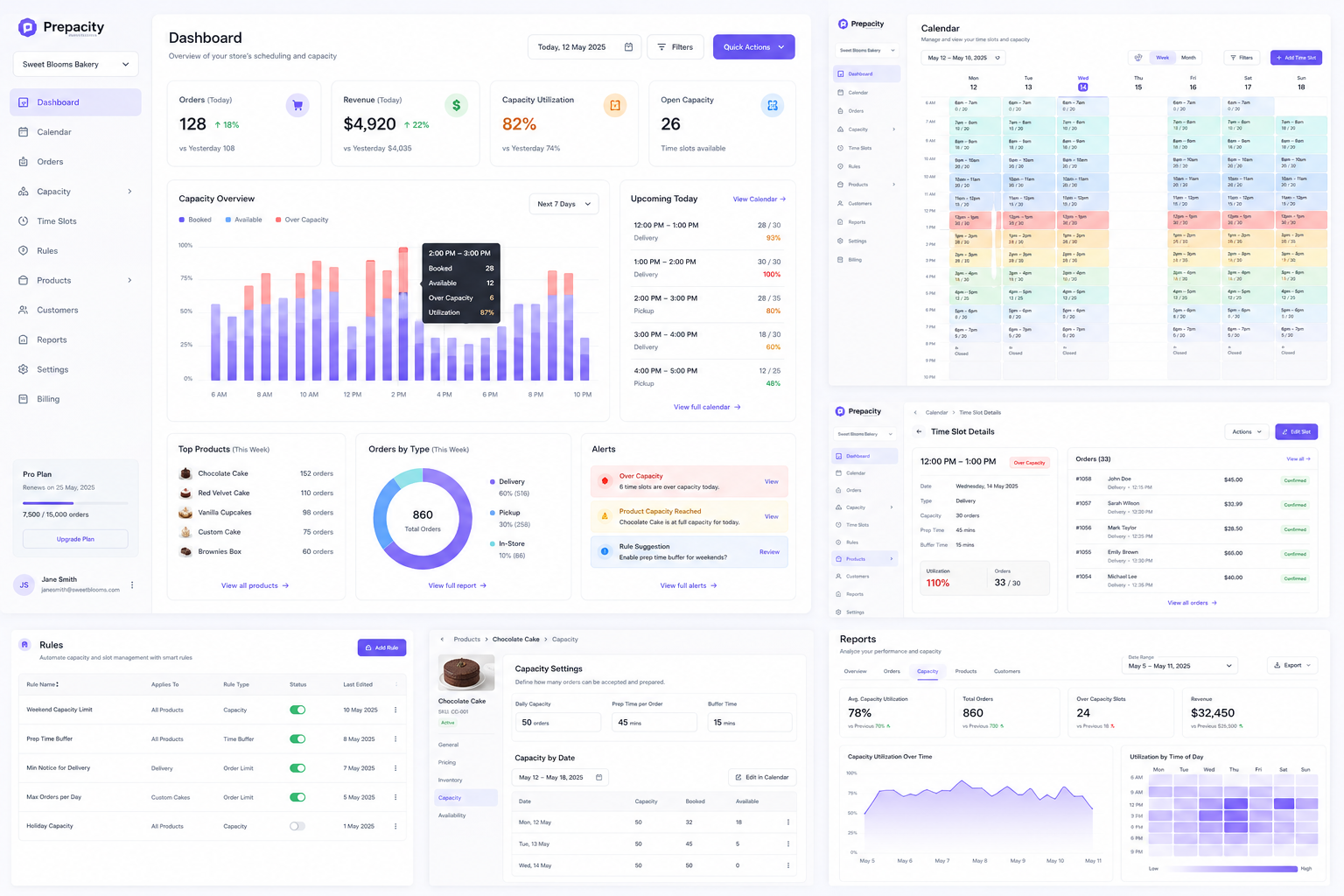This screenshot has width=1344, height=896.
Task: Toggle Weekend Capacity Limit rule status
Action: coord(297,710)
